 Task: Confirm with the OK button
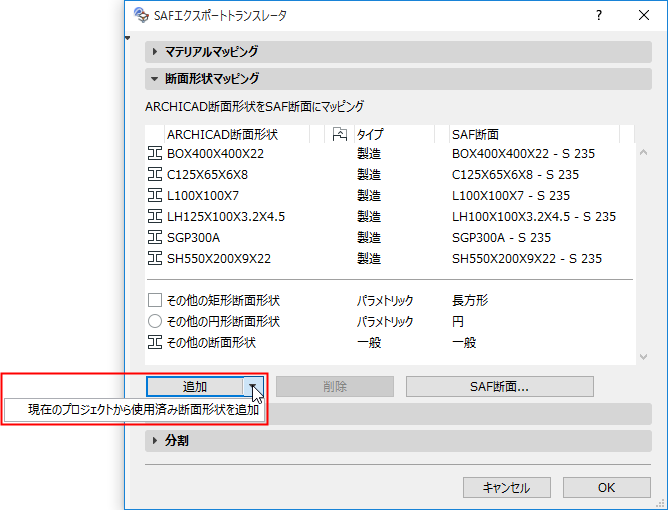[x=607, y=487]
